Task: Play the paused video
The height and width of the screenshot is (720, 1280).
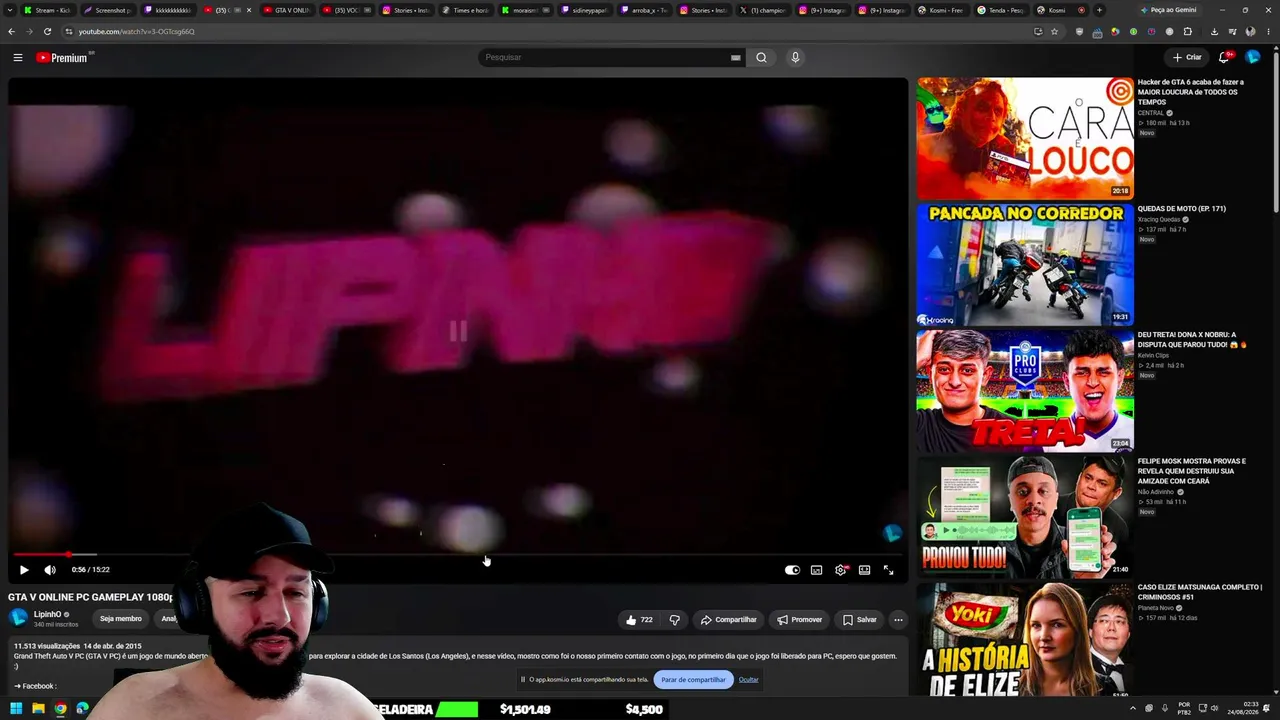Action: point(24,570)
